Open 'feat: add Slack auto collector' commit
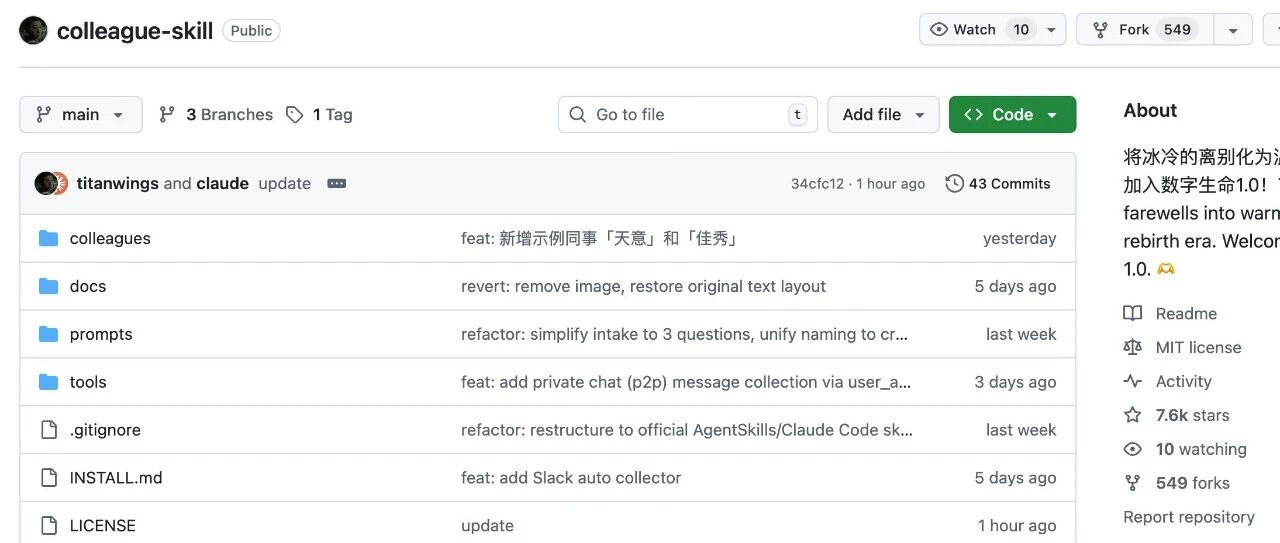This screenshot has width=1280, height=543. [x=571, y=478]
